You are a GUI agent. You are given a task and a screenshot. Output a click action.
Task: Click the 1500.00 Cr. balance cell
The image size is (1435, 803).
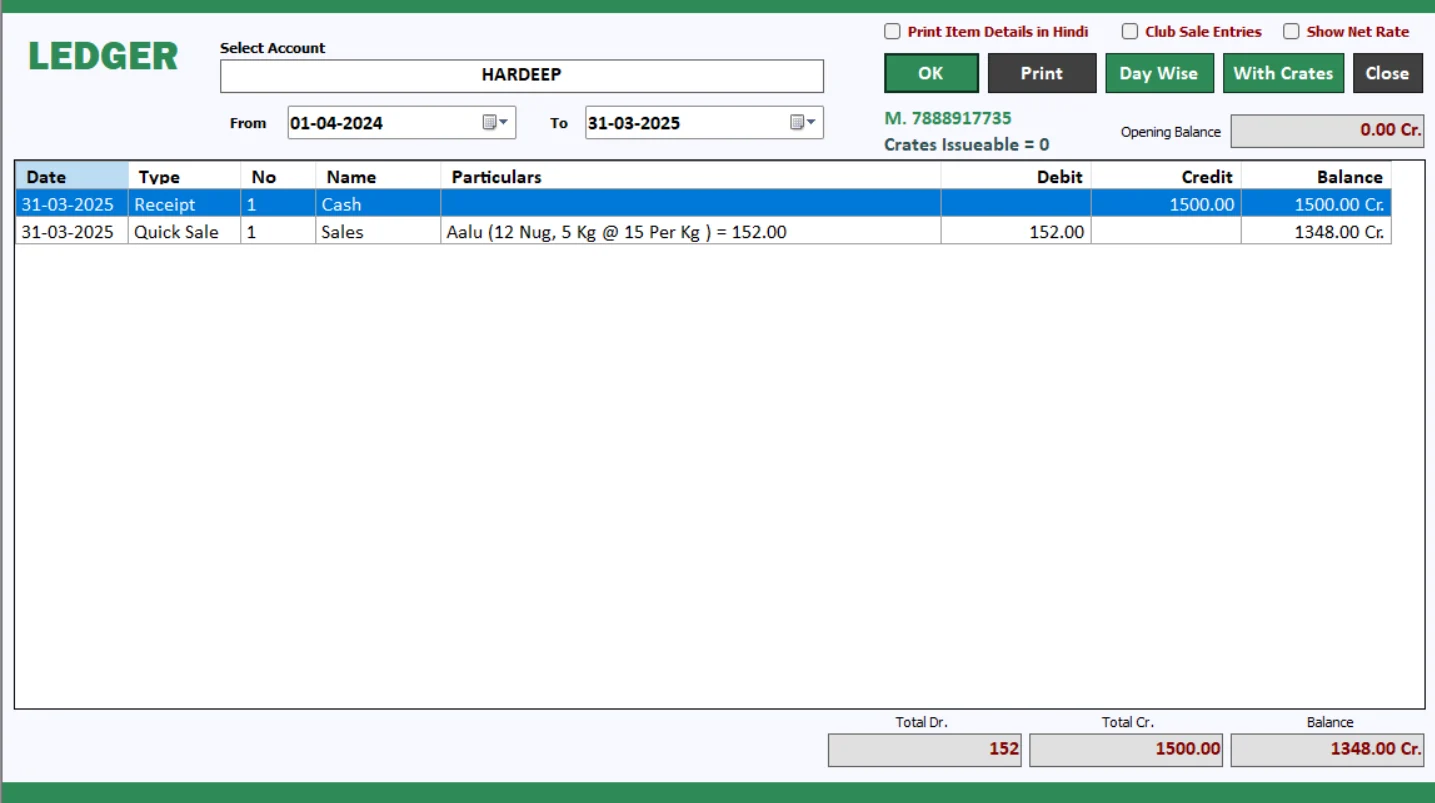tap(1316, 204)
